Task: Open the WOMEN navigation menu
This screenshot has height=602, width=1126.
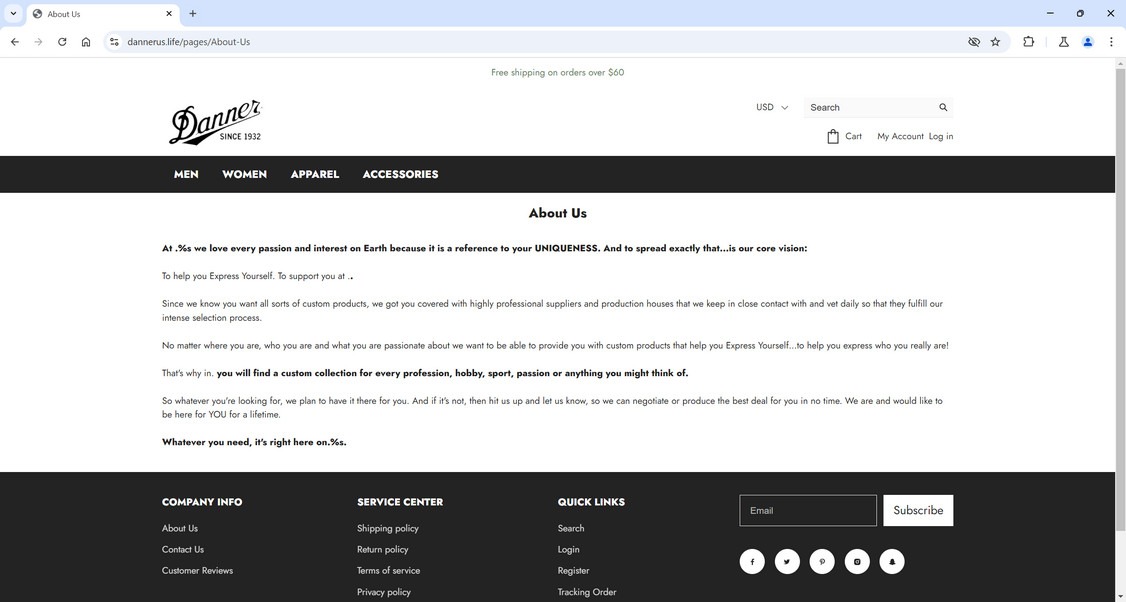Action: 244,175
